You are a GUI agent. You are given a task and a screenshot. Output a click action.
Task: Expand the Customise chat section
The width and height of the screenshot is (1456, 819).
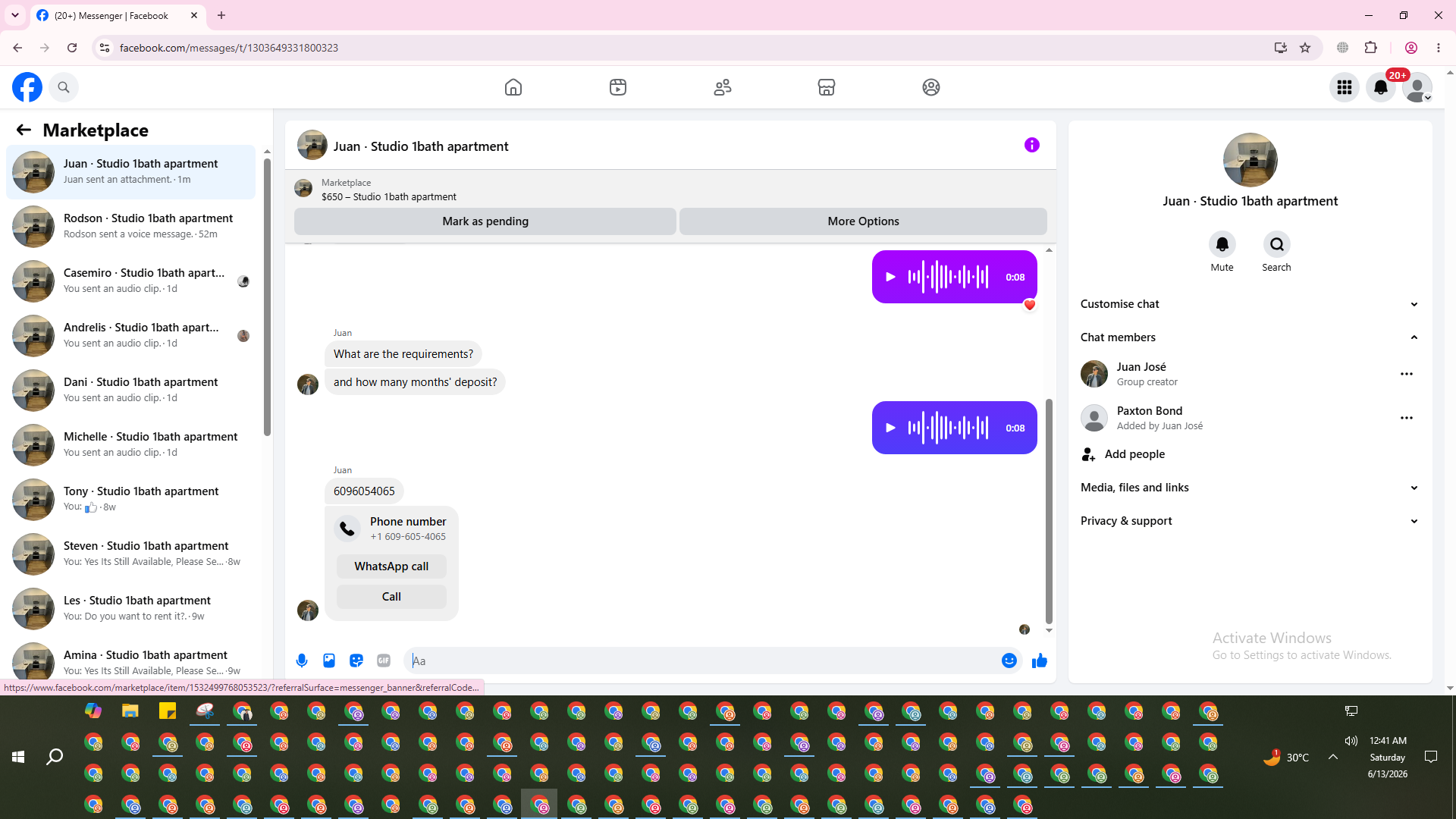pos(1250,304)
